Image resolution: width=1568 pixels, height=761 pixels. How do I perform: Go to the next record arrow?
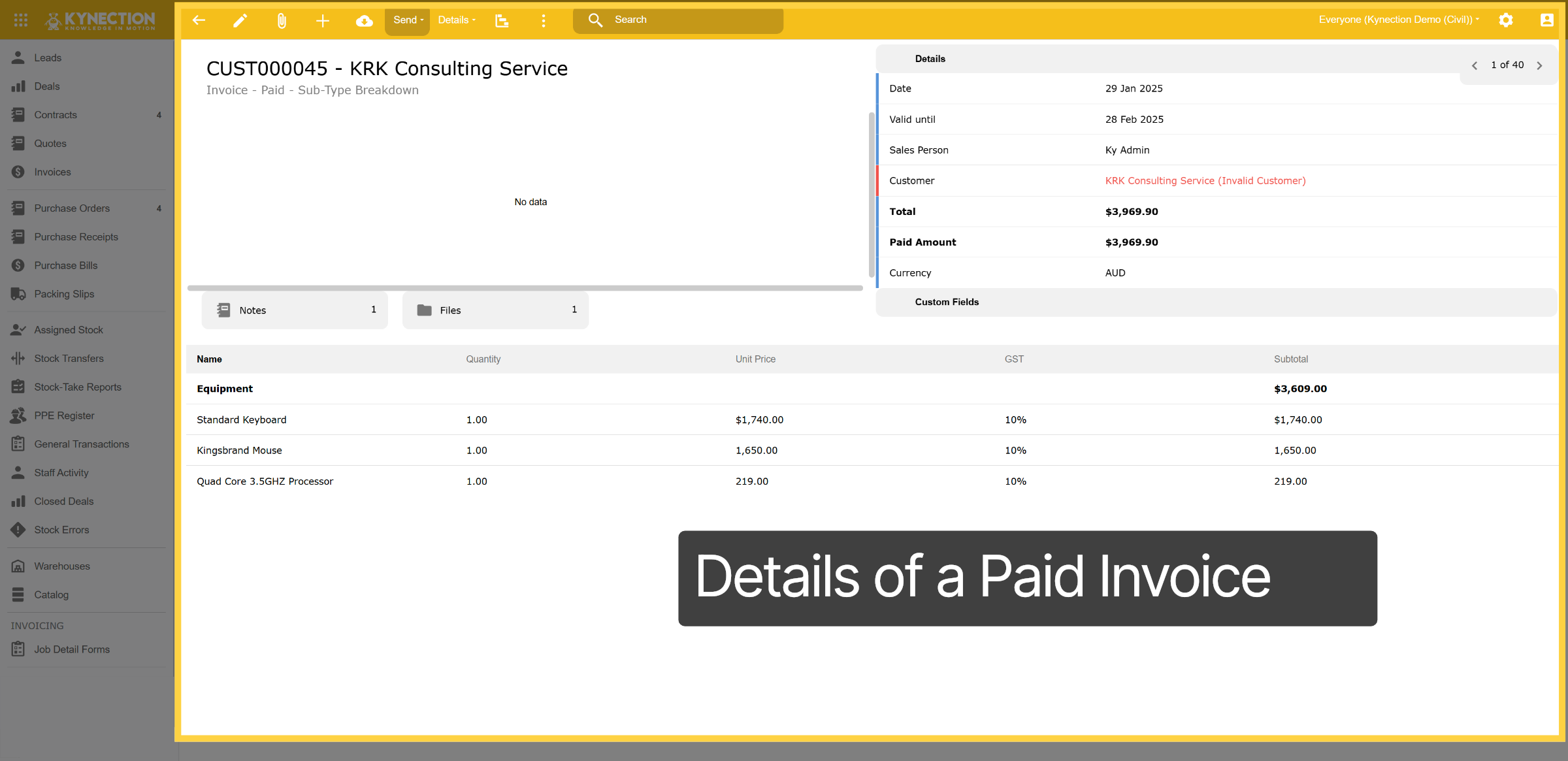1539,65
